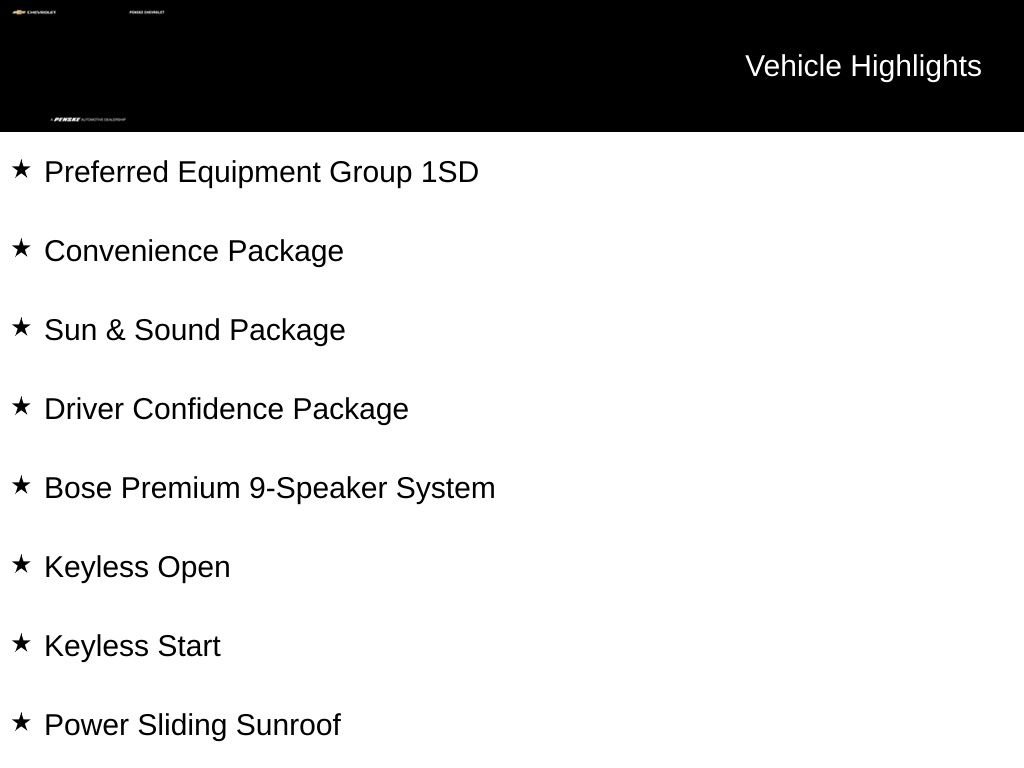Viewport: 1024px width, 768px height.
Task: Select the Driver Confidence Package item
Action: coord(227,410)
